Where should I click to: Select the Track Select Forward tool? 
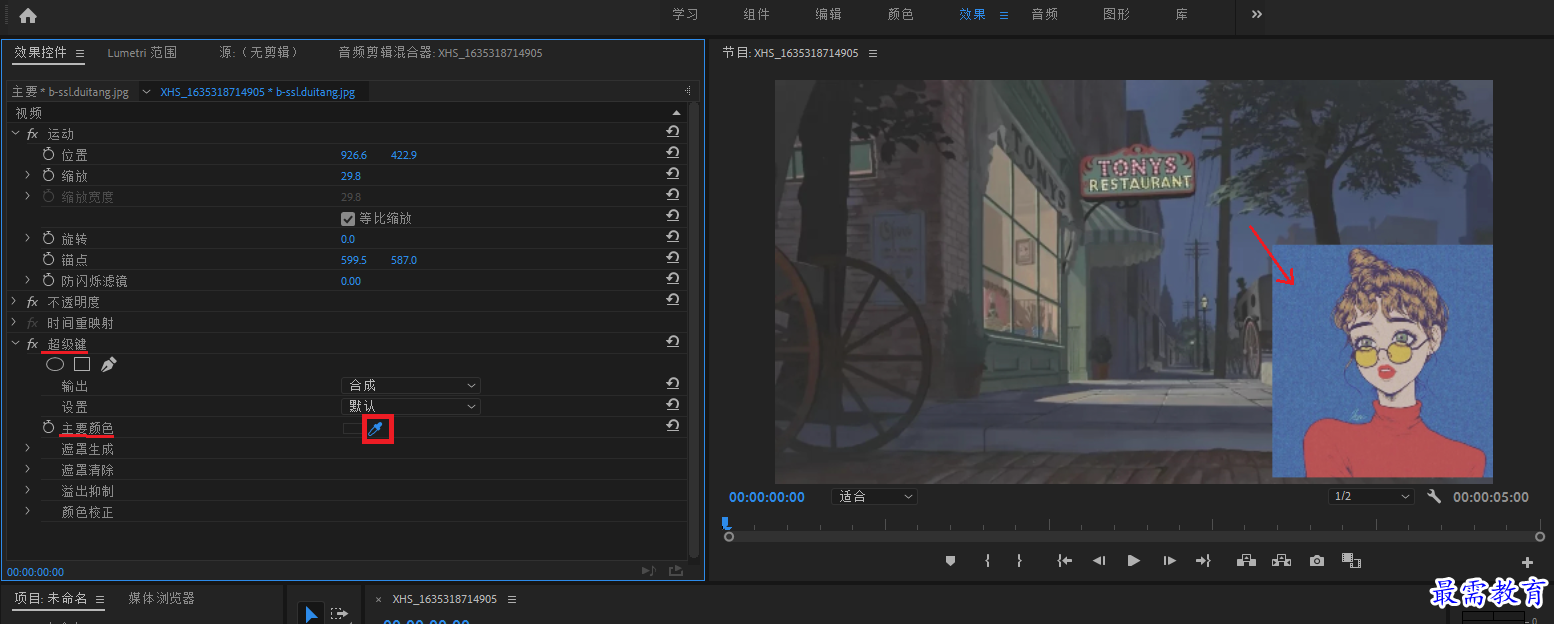tap(340, 614)
